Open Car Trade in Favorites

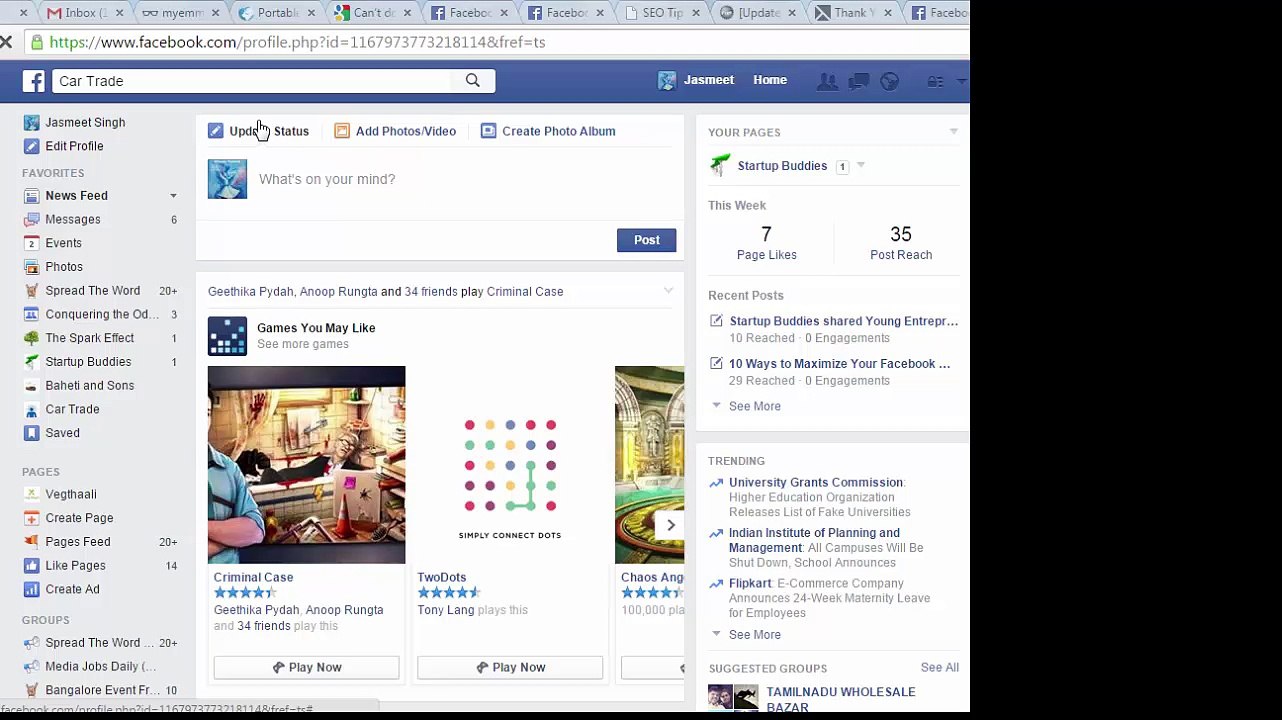coord(72,409)
